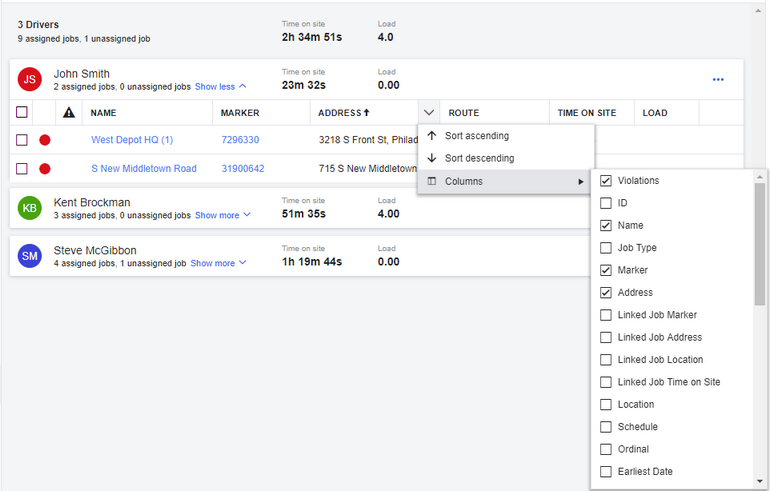The width and height of the screenshot is (770, 491).
Task: Click the up-arrow icon beside Sort ascending
Action: pos(432,136)
